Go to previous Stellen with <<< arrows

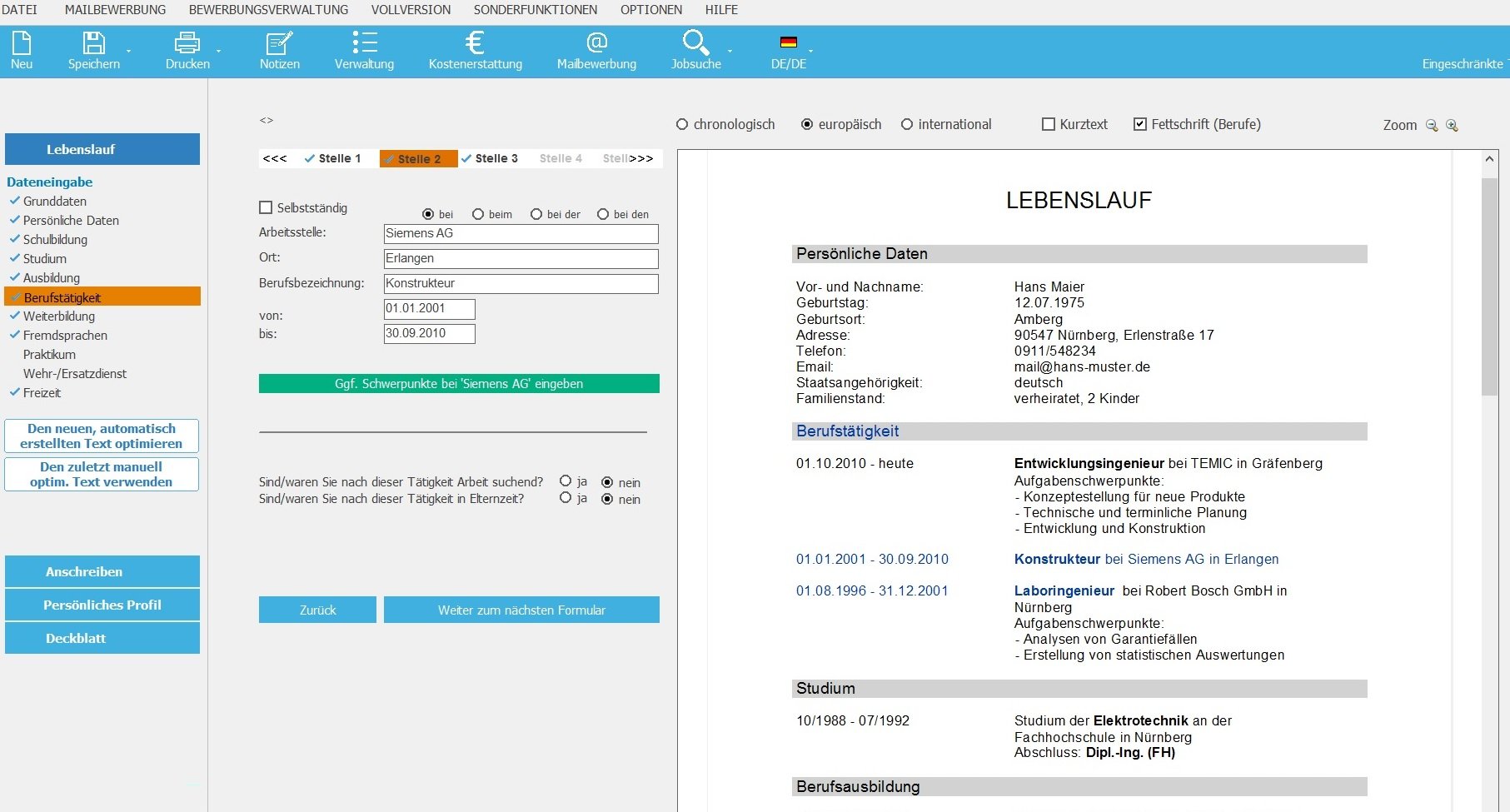coord(275,158)
